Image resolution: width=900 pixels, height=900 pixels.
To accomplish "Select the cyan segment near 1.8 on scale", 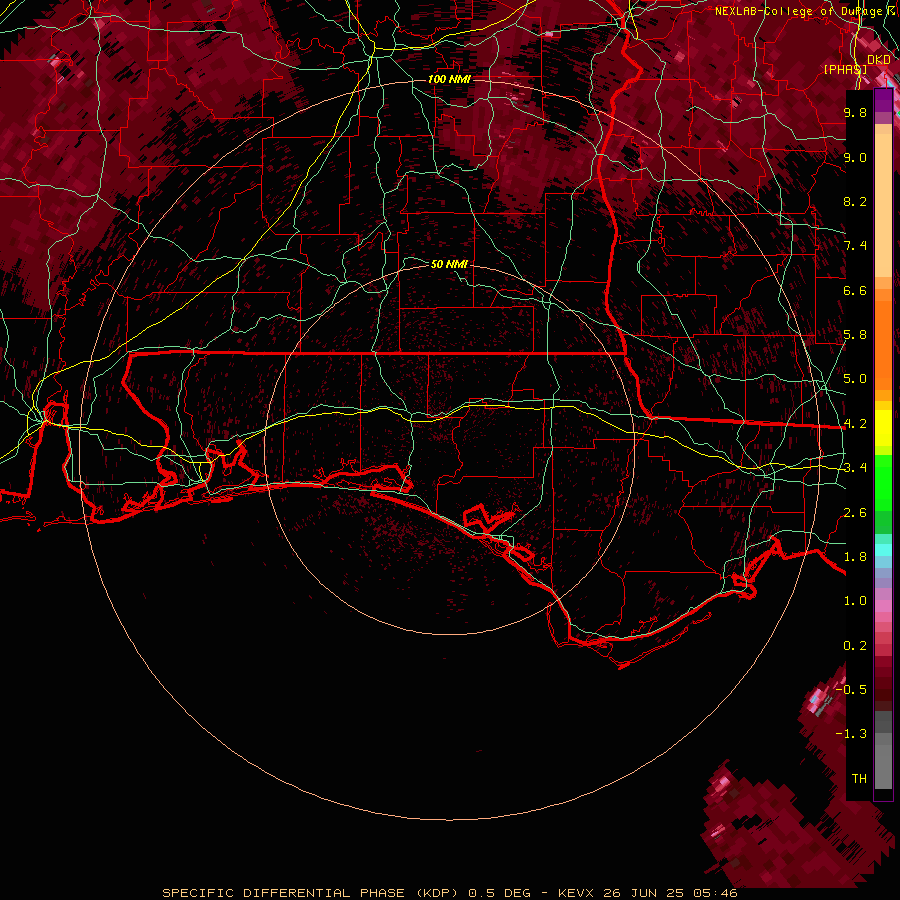I will (883, 550).
